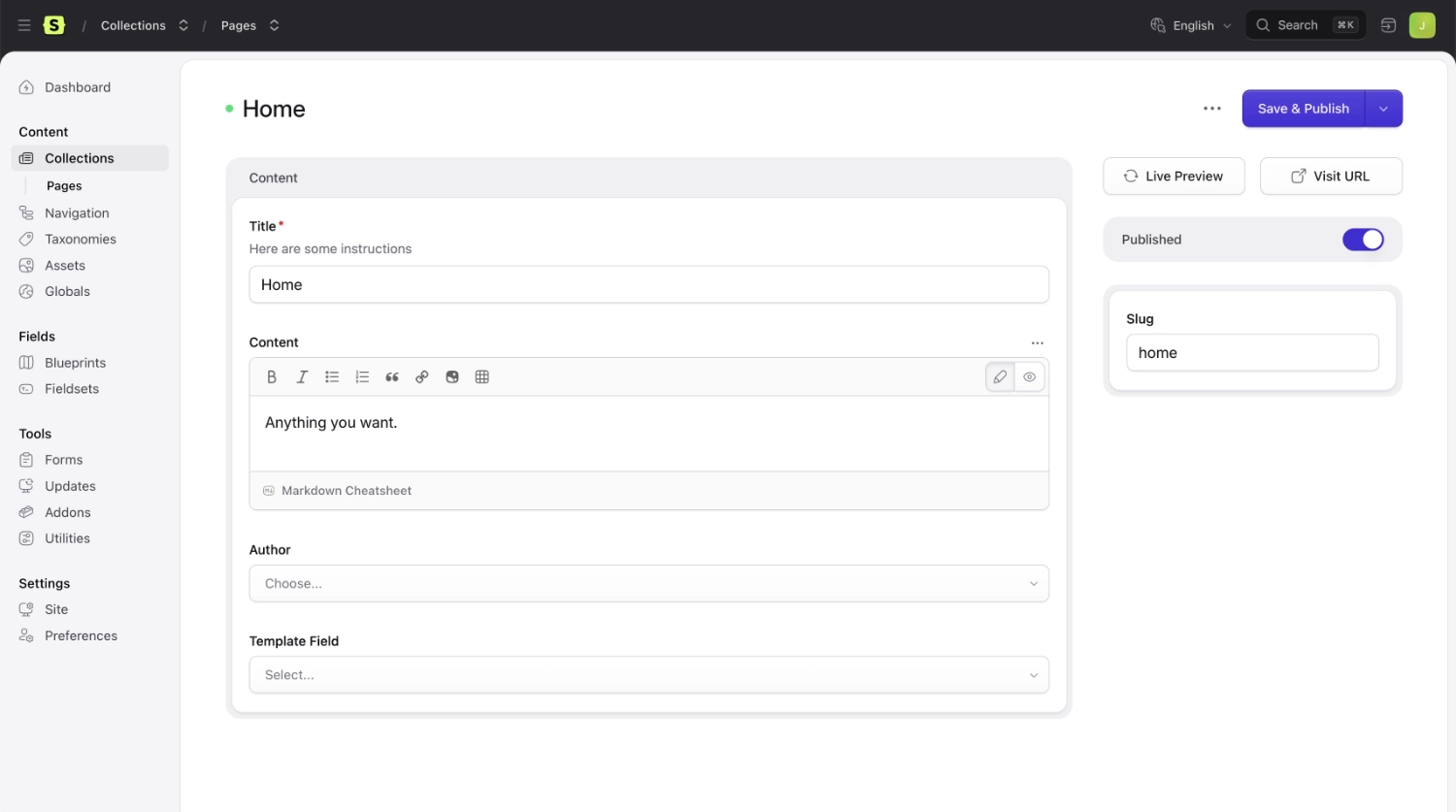Apply bold formatting in Content editor
1456x812 pixels.
272,377
